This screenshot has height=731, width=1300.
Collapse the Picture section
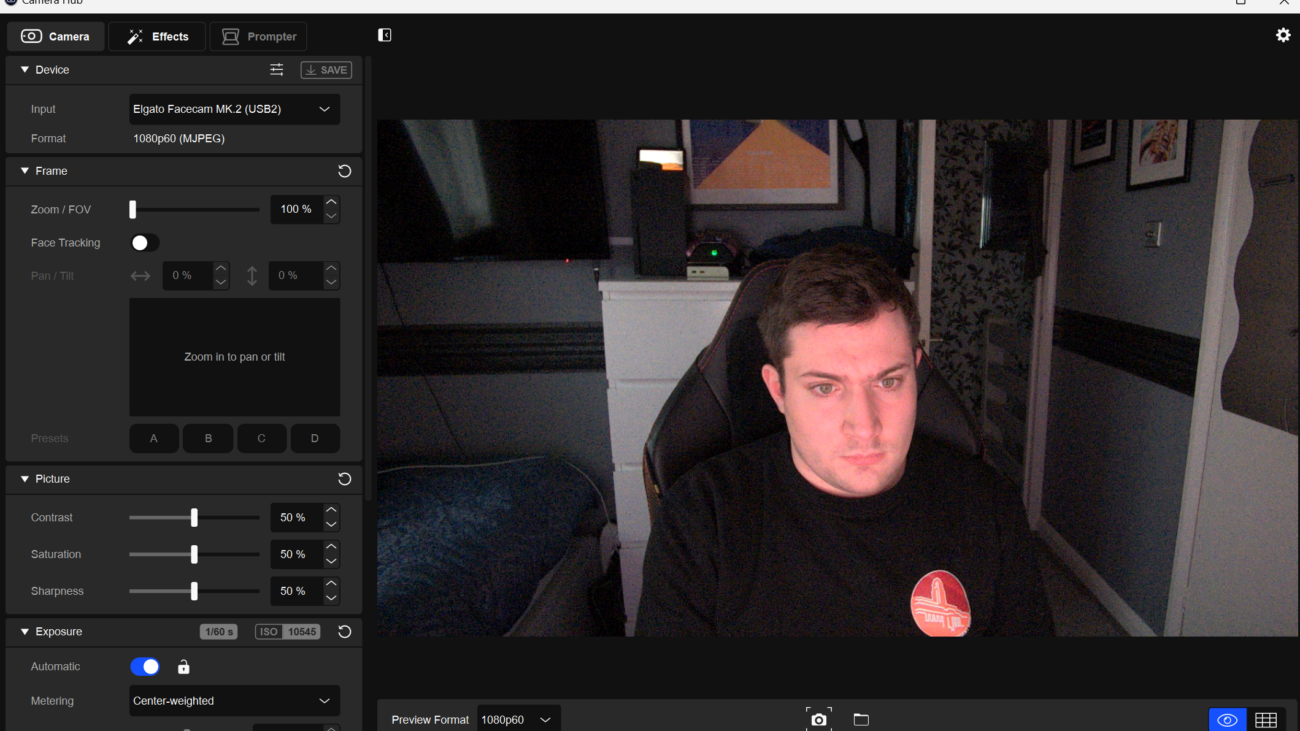(x=25, y=479)
